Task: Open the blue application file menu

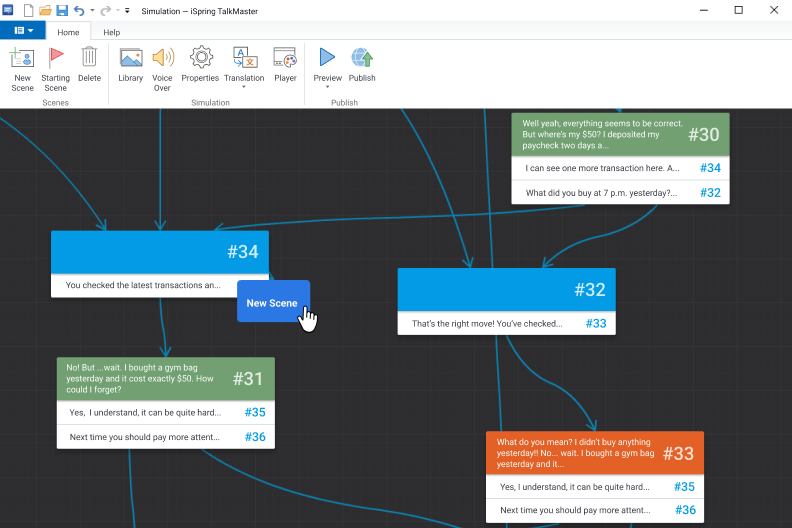Action: pyautogui.click(x=23, y=30)
